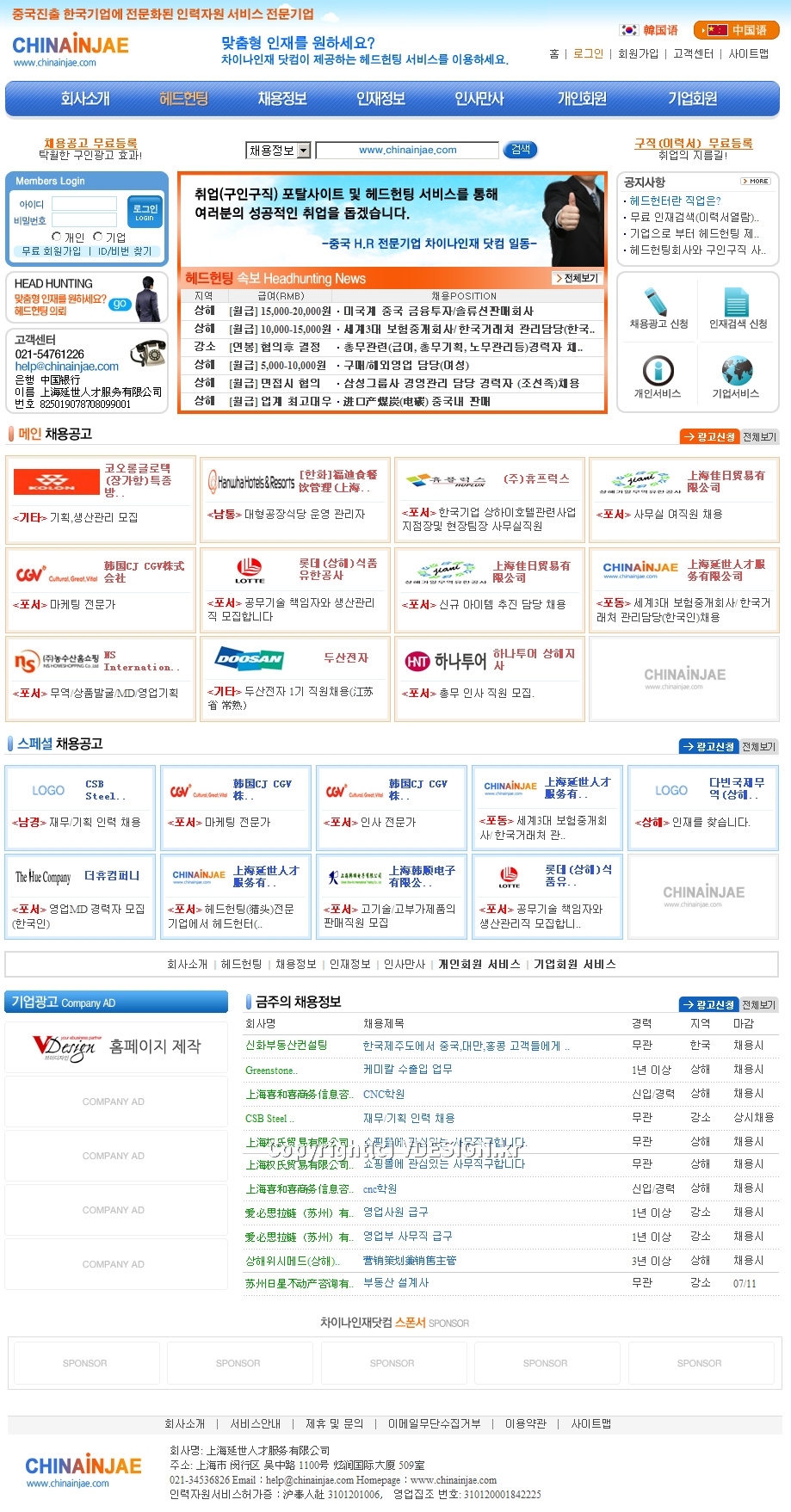Open 헤드헌팅 main menu
Image resolution: width=791 pixels, height=1512 pixels.
coord(183,99)
